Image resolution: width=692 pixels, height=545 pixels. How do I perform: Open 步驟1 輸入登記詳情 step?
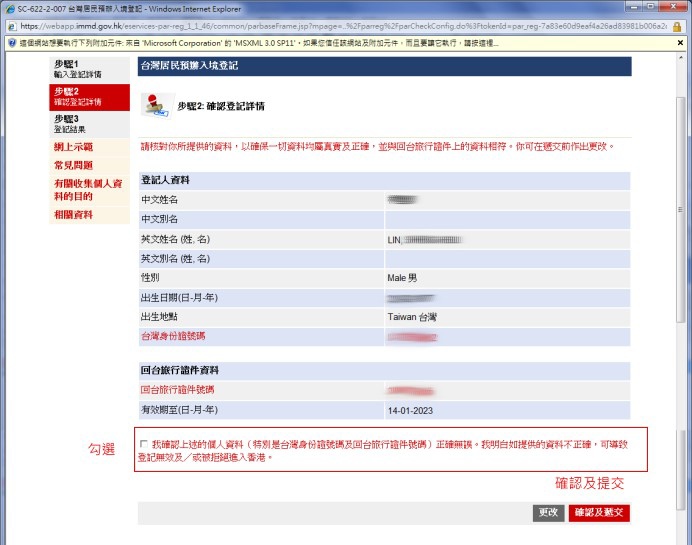point(90,69)
